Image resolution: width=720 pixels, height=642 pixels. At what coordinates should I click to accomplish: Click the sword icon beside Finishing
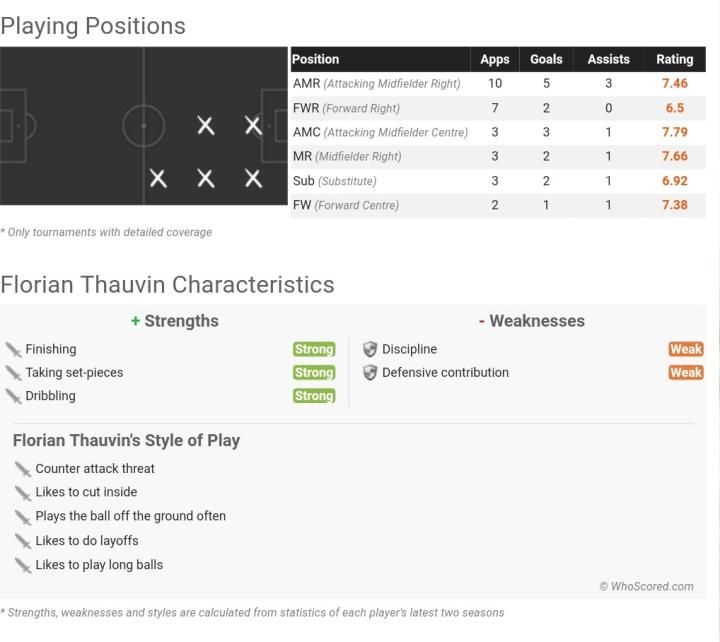click(x=13, y=349)
